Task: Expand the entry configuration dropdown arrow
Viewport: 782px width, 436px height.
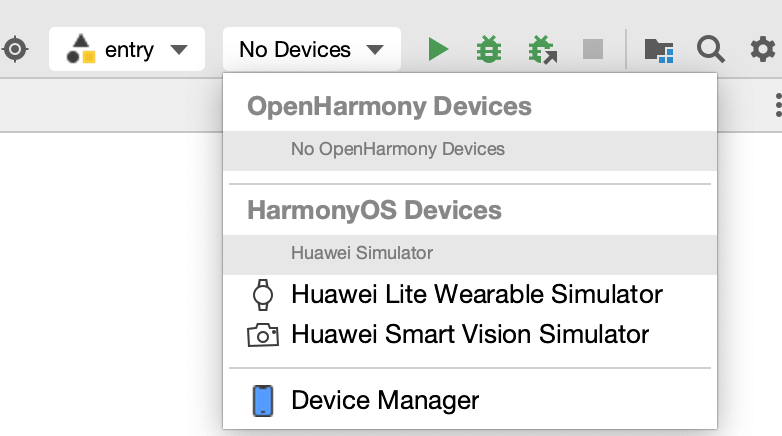Action: [x=179, y=49]
